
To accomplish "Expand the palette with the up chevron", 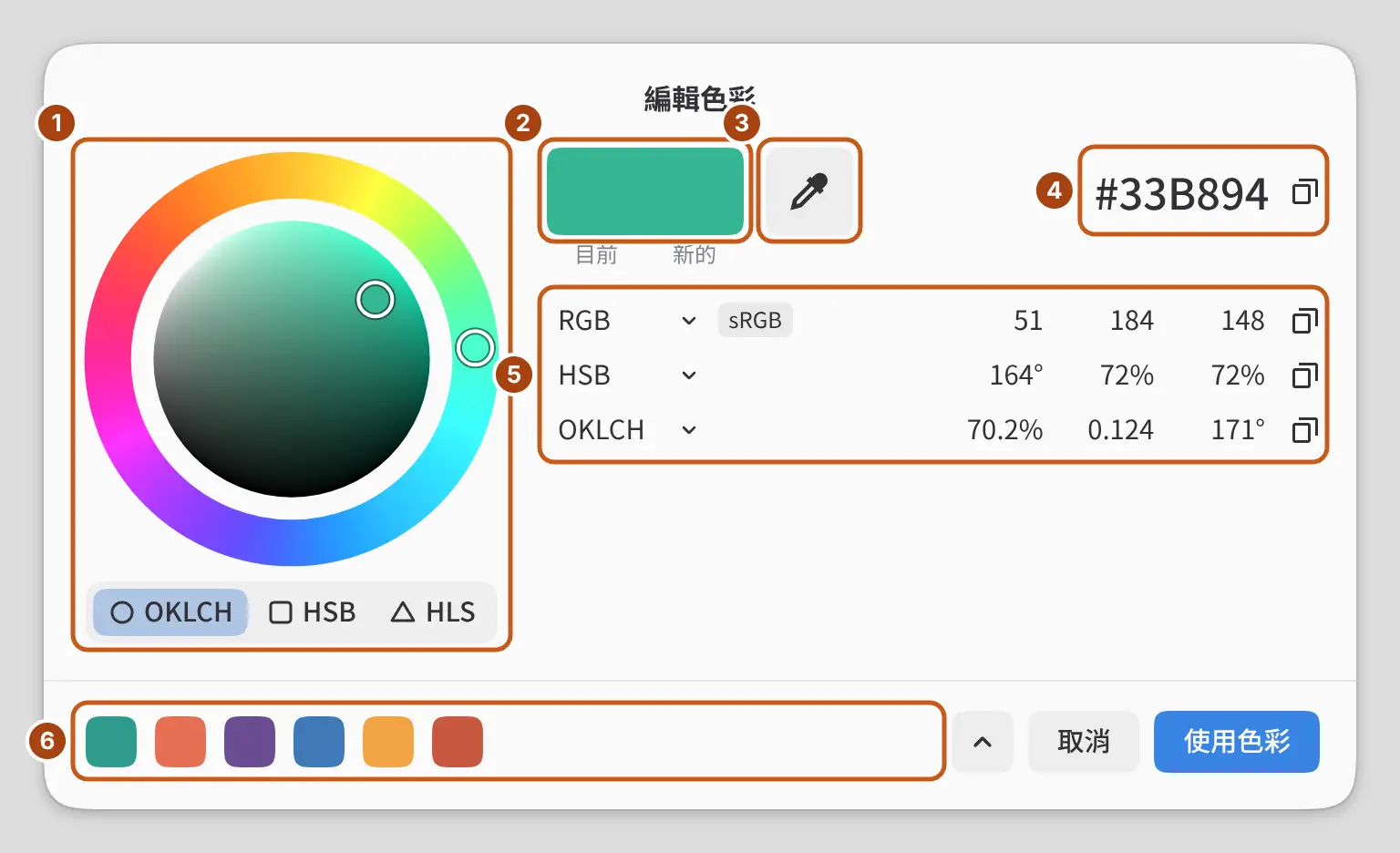I will click(983, 742).
